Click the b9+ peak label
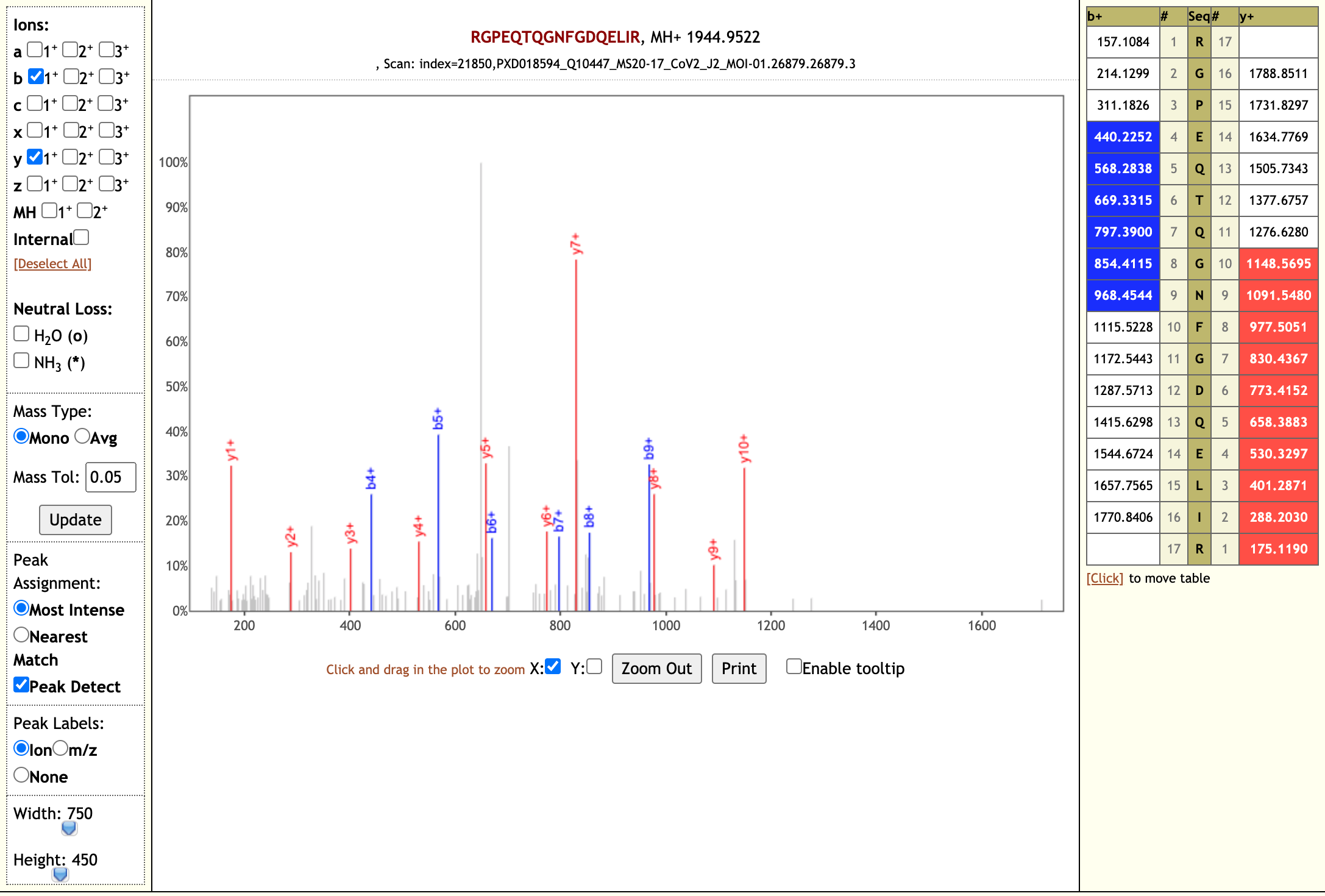 coord(649,448)
